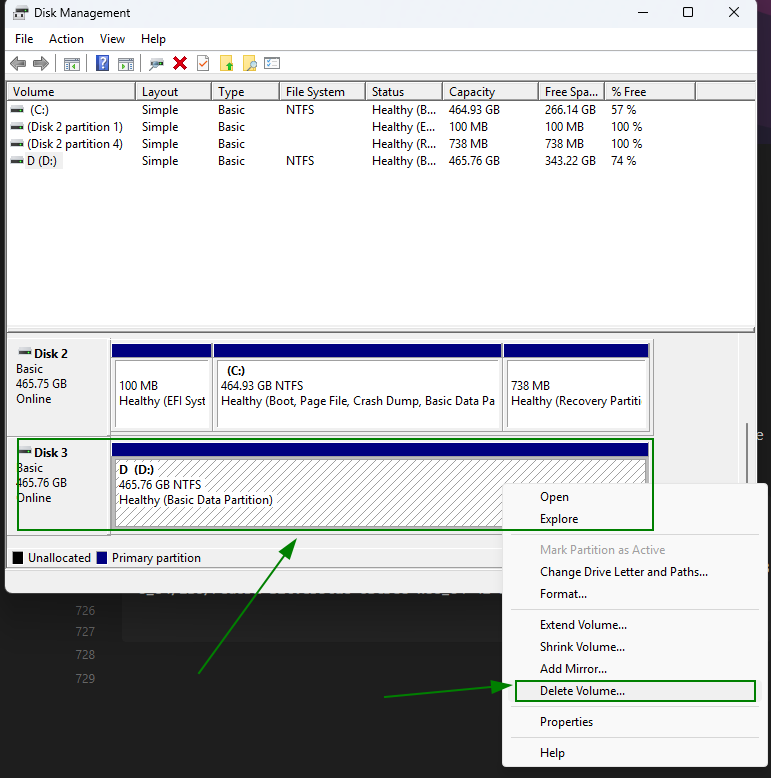The width and height of the screenshot is (771, 778).
Task: Sort by Capacity column header
Action: (x=471, y=92)
